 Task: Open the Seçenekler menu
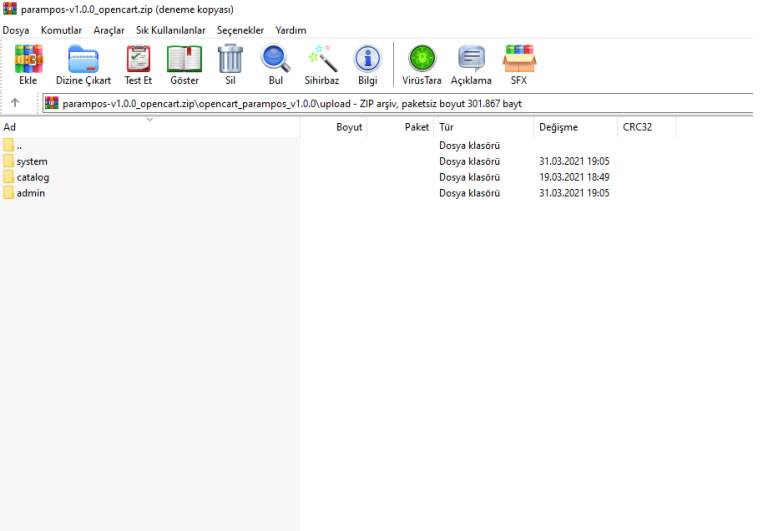240,30
